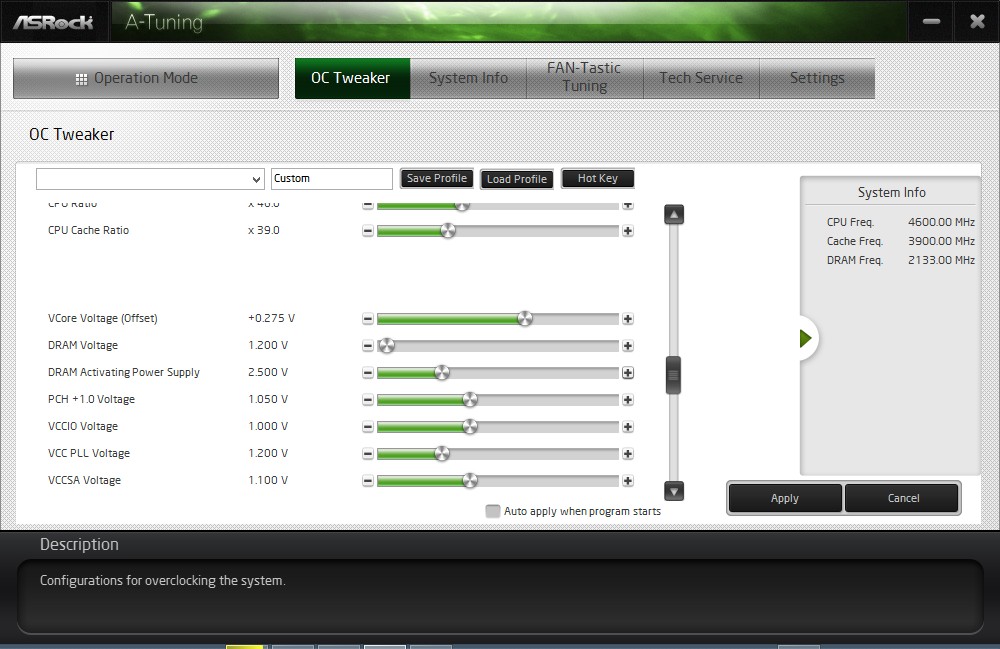This screenshot has width=1000, height=649.
Task: Decrease CPU Cache Ratio with minus button
Action: point(367,231)
